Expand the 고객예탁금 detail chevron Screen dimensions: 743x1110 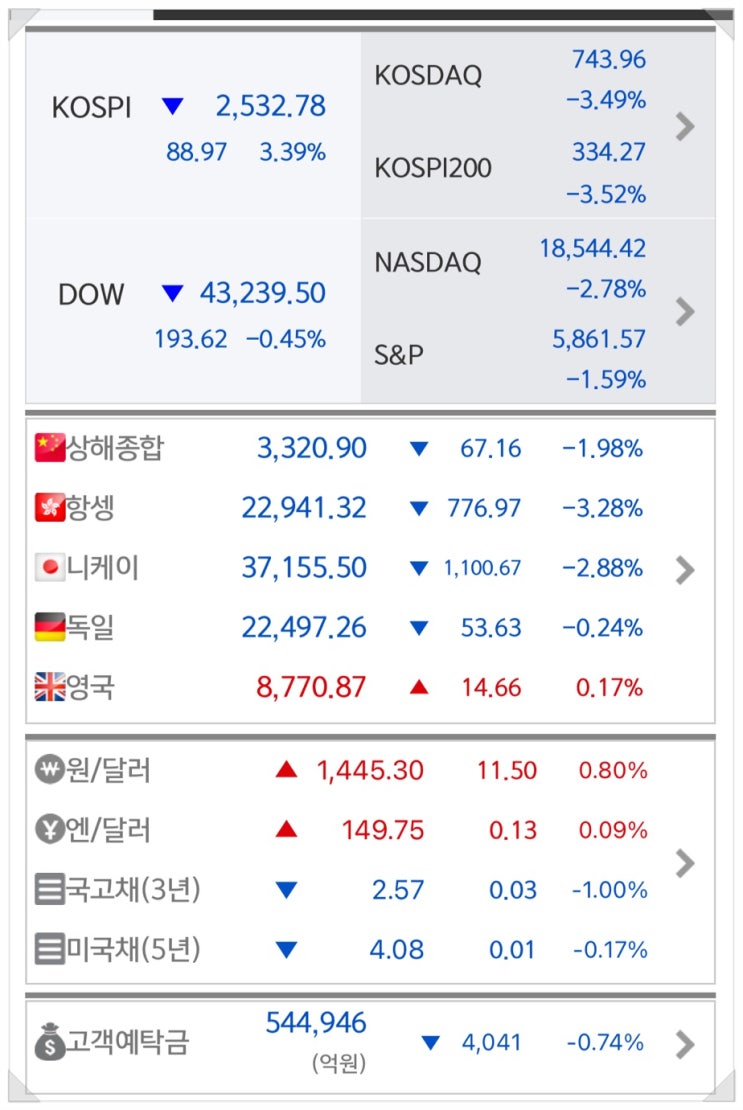(685, 1044)
